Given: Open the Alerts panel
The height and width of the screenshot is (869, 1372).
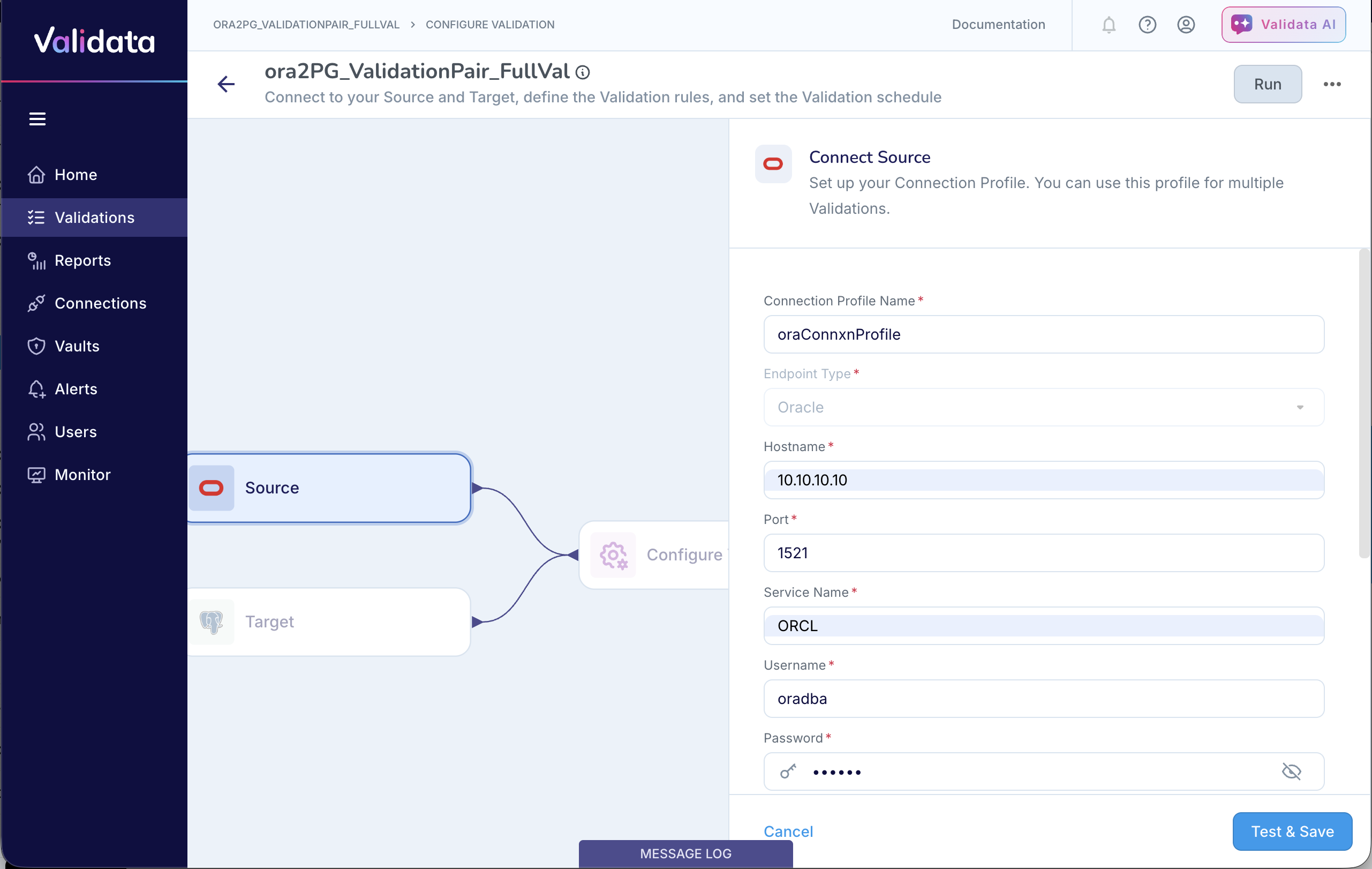Looking at the screenshot, I should [75, 388].
